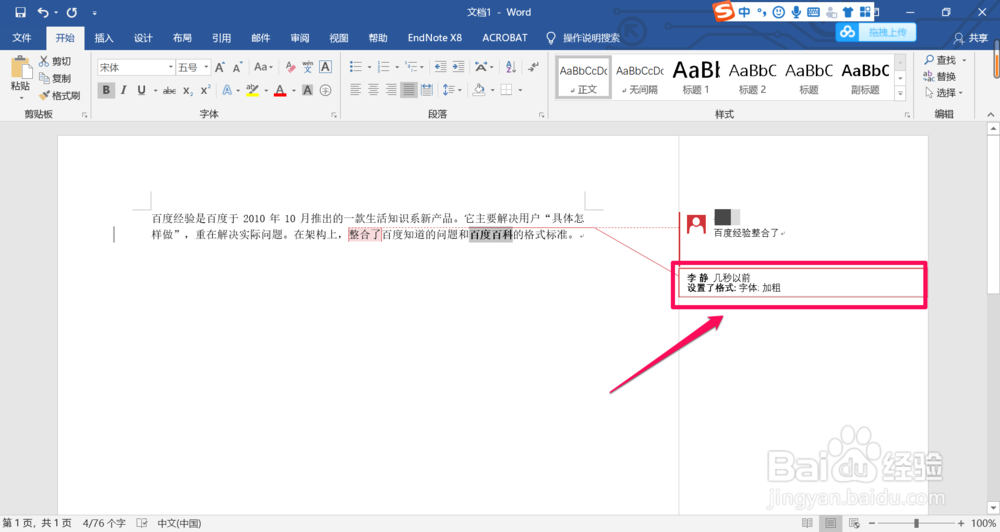The image size is (1000, 532).
Task: Save document with the floppy disk icon
Action: point(20,12)
